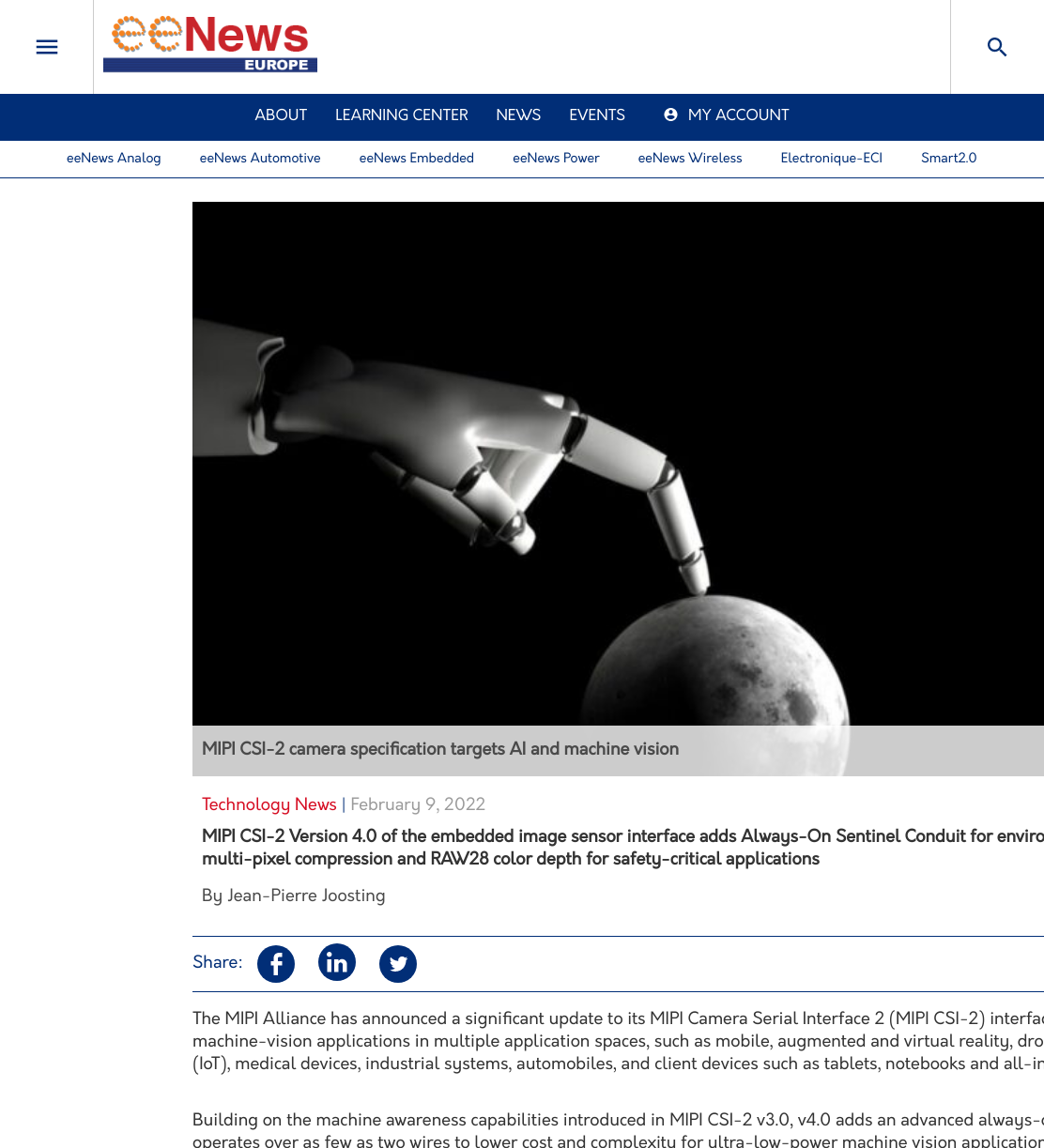
Task: Share article on Twitter
Action: point(398,963)
